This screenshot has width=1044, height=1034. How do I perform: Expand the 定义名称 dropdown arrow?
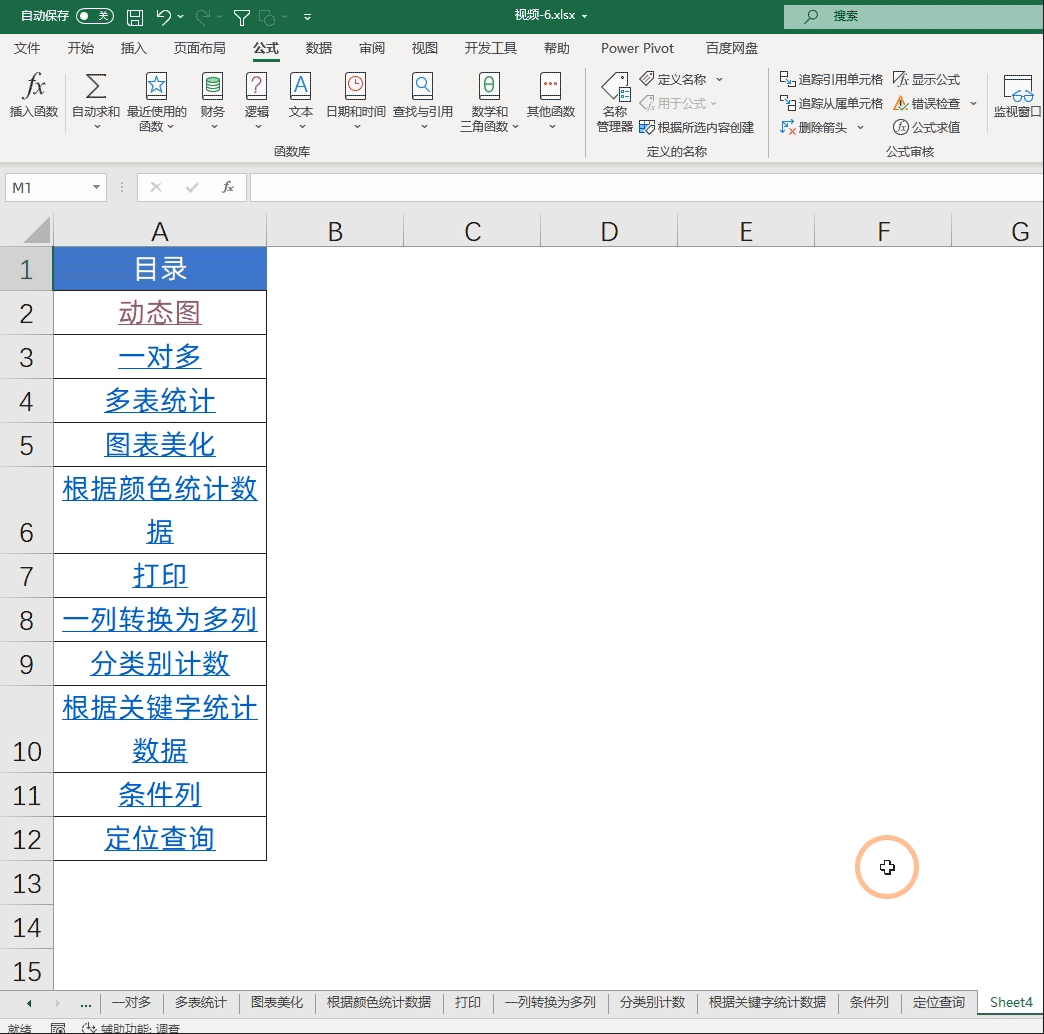point(719,80)
